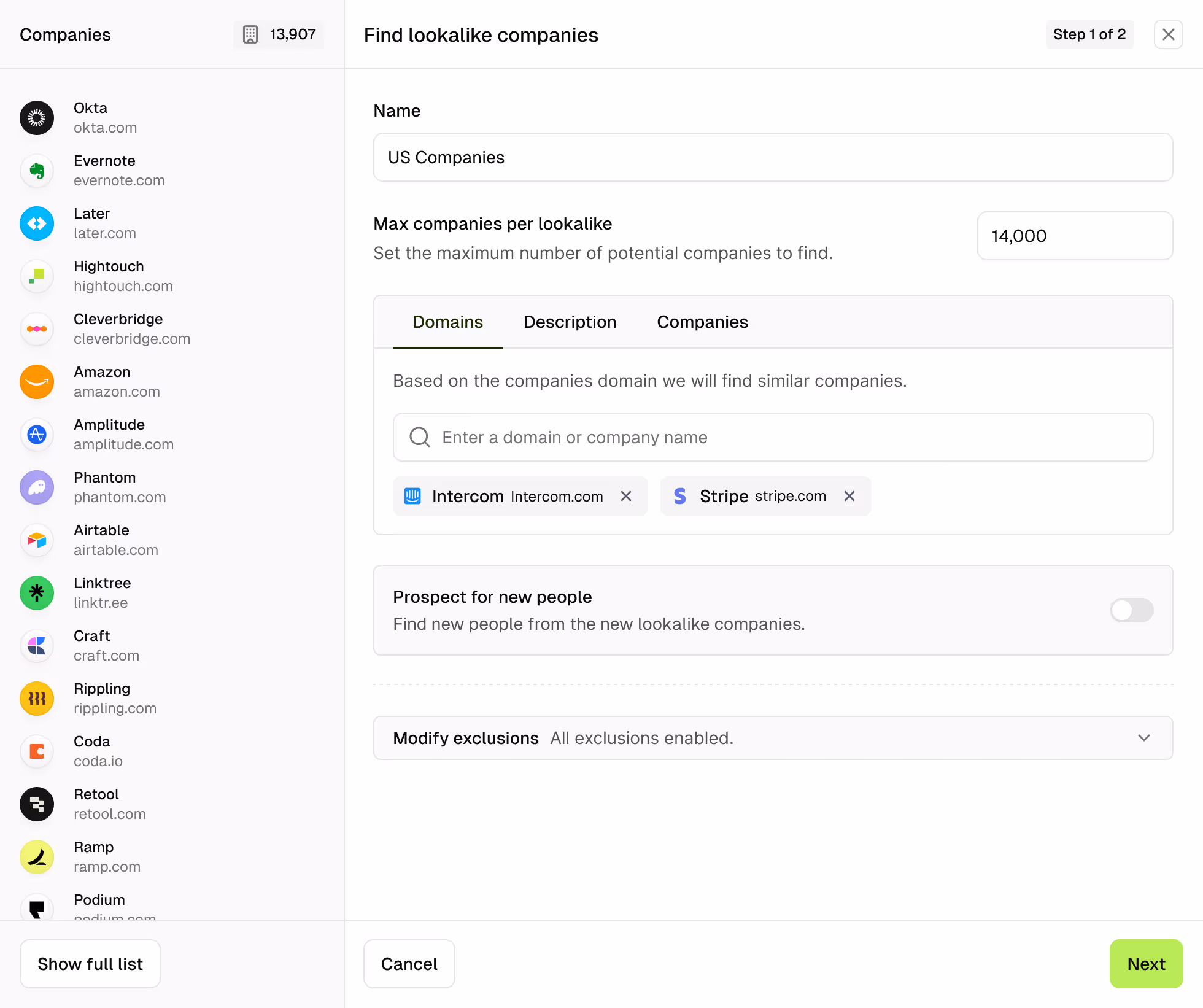Remove the Intercom domain chip
Image resolution: width=1203 pixels, height=1008 pixels.
(x=626, y=496)
